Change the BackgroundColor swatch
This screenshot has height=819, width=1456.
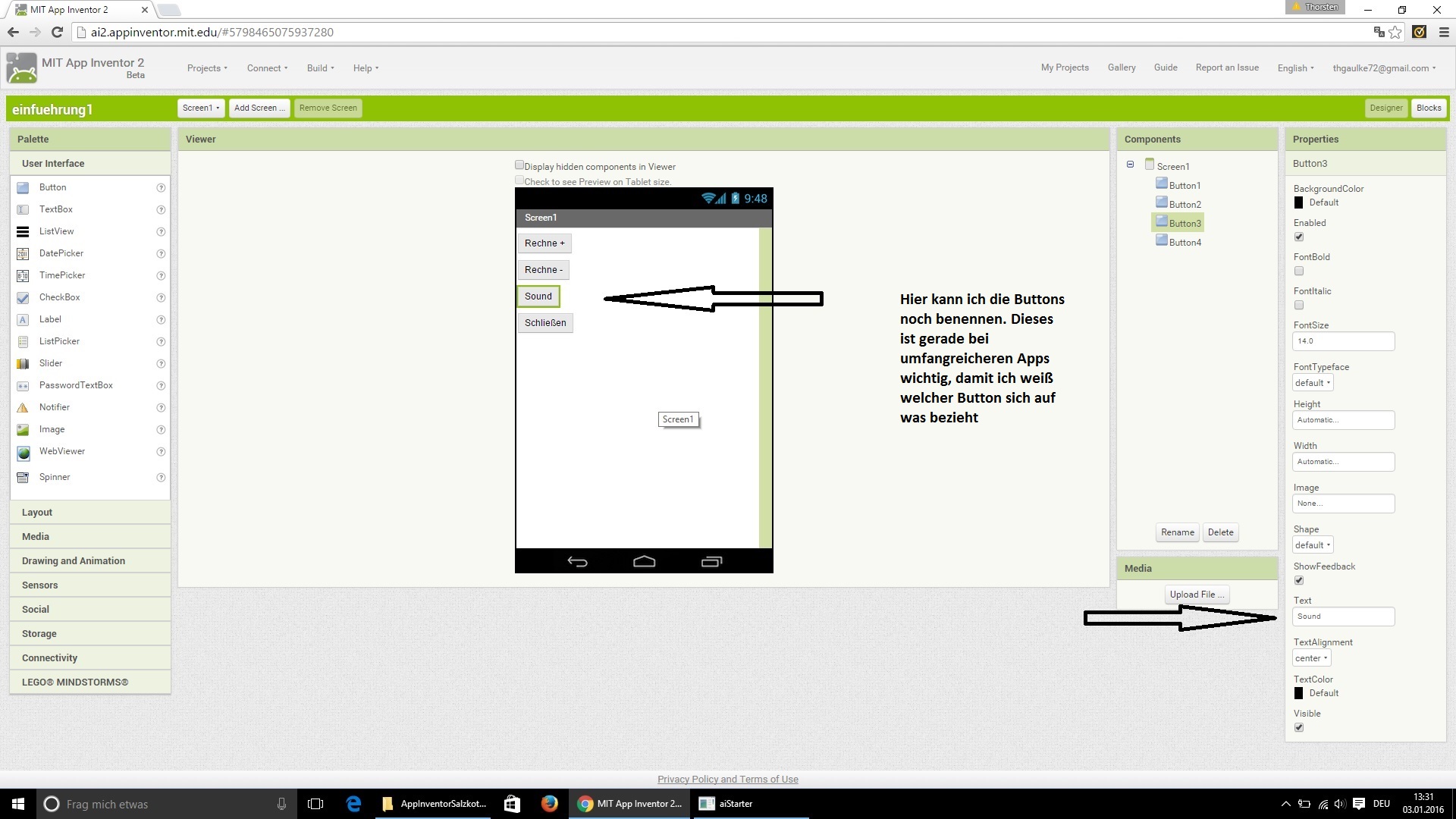point(1298,202)
